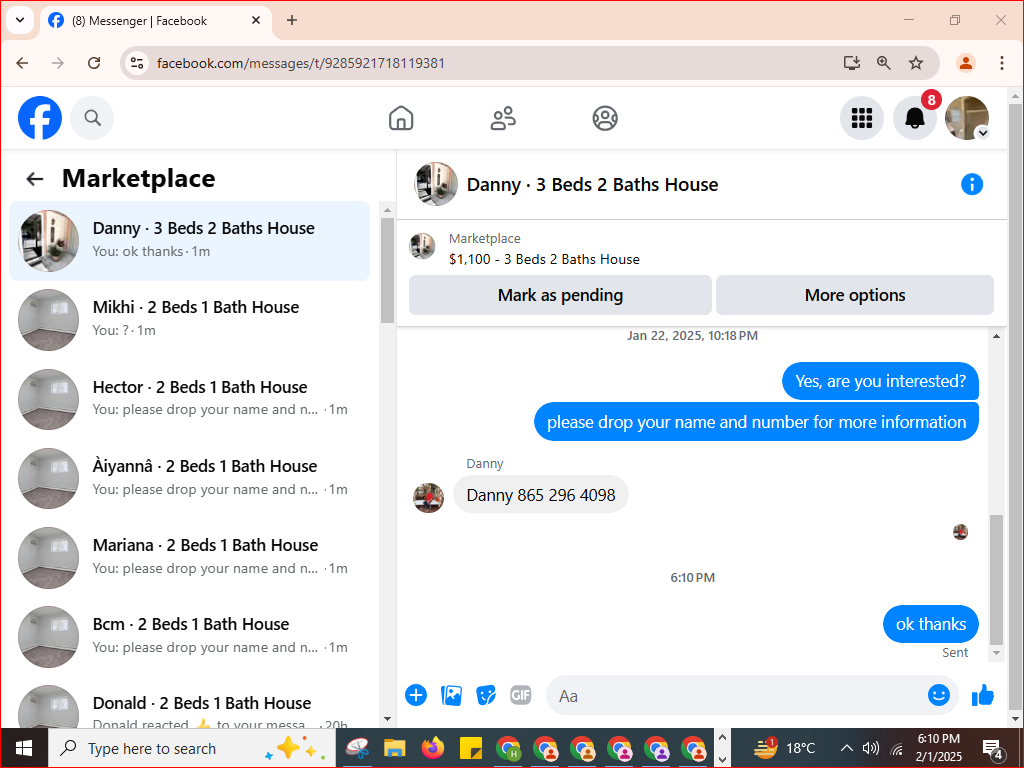
Task: Click the conversation list scroll-down arrow
Action: [x=387, y=718]
